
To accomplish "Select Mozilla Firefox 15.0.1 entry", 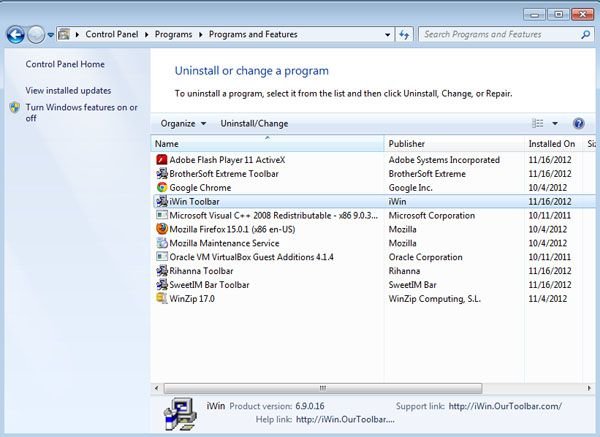I will click(232, 229).
